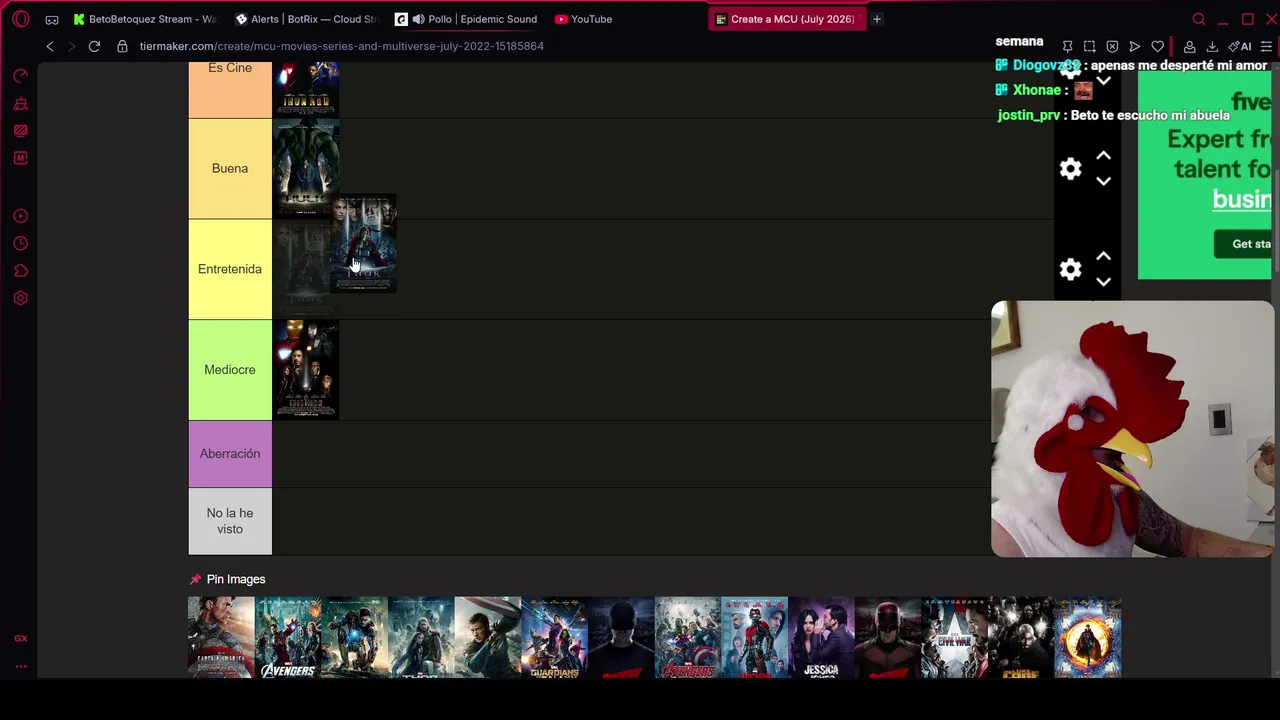Viewport: 1280px width, 720px height.
Task: Move the Buena row down
Action: 1103,181
